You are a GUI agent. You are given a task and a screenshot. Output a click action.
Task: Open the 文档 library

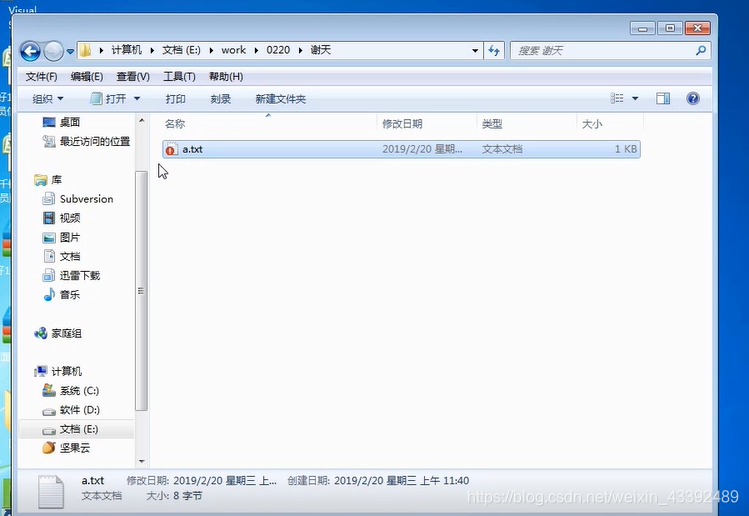[x=61, y=256]
